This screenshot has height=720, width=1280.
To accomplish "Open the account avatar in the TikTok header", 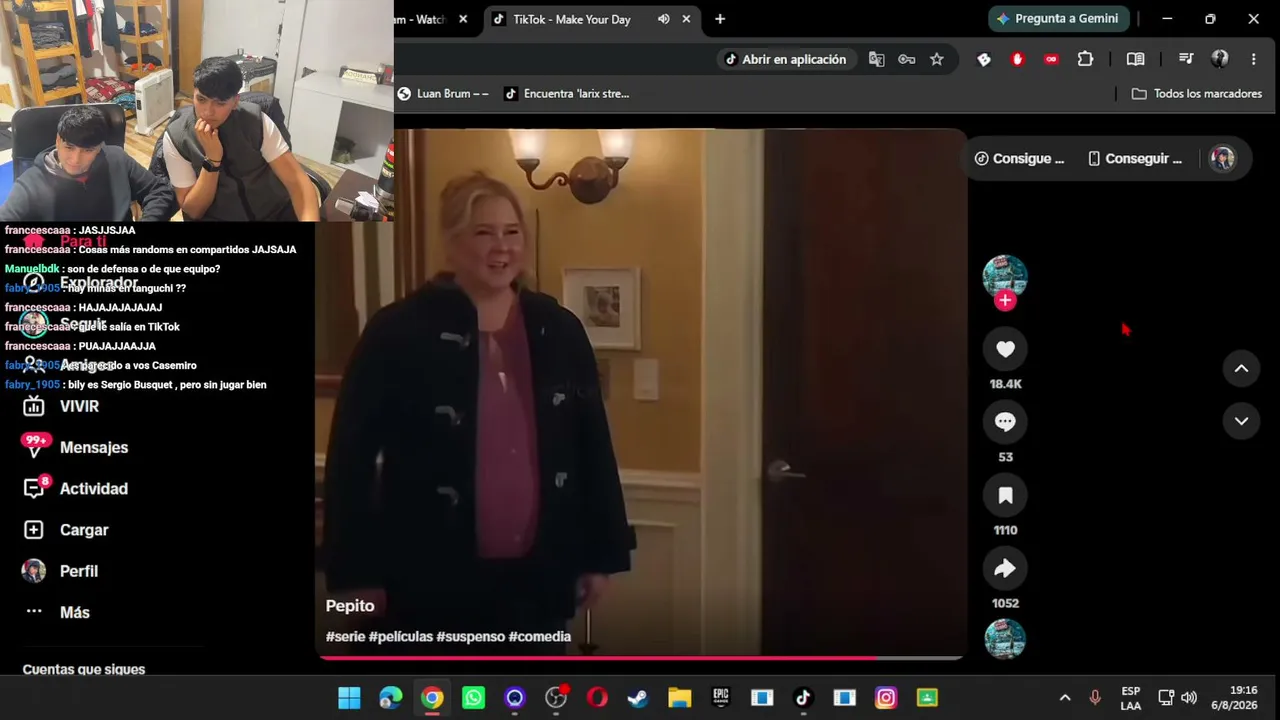I will (x=1222, y=158).
